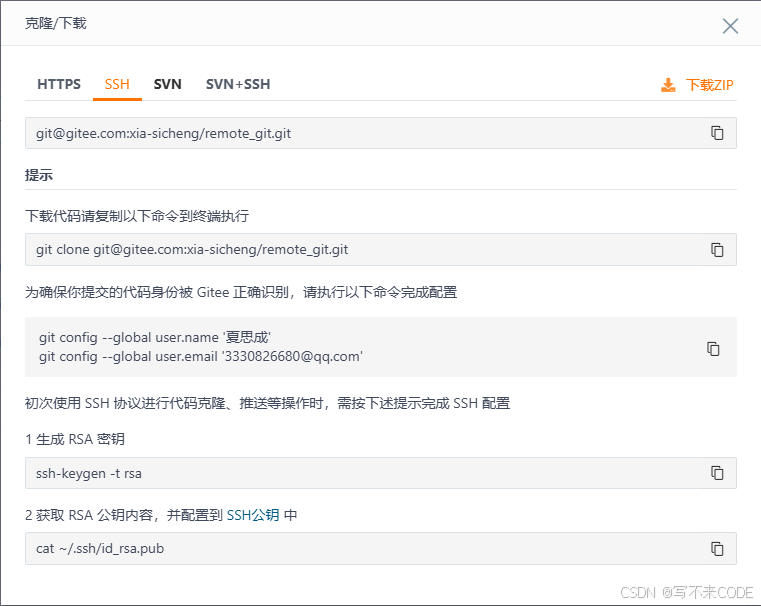Click the git@gitee.com repository URL field

tap(380, 133)
